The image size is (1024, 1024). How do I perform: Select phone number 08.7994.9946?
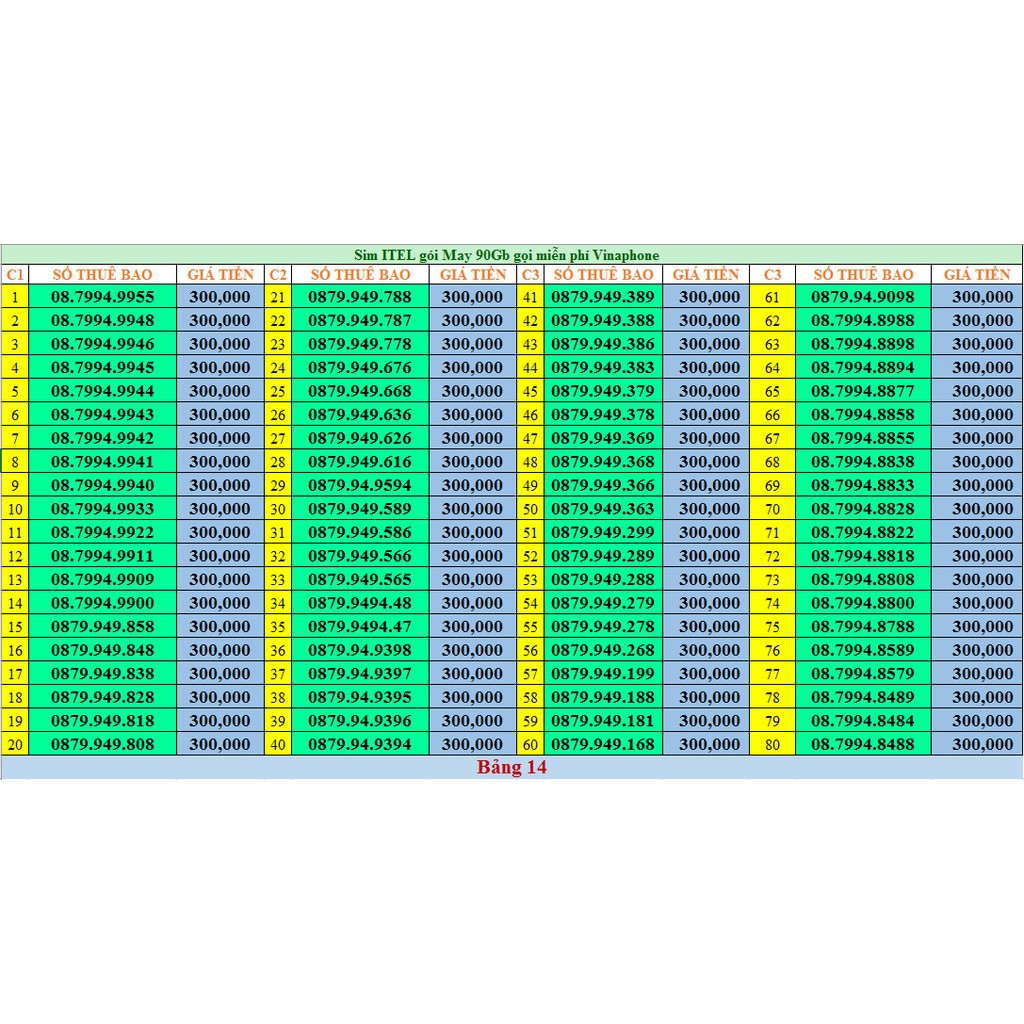(103, 344)
